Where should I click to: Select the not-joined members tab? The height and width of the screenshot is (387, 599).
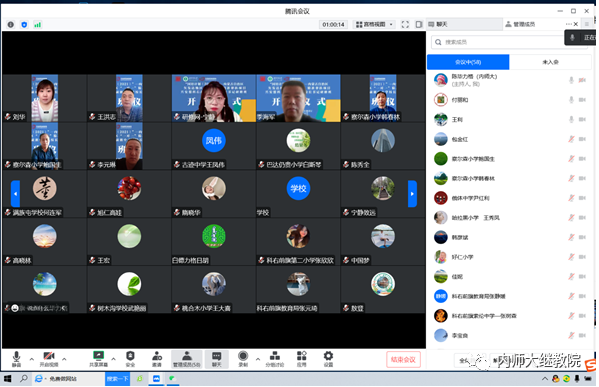pos(550,62)
